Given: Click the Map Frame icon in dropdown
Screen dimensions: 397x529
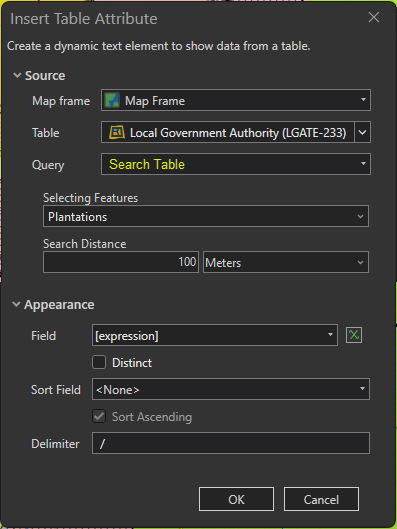Looking at the screenshot, I should (112, 100).
